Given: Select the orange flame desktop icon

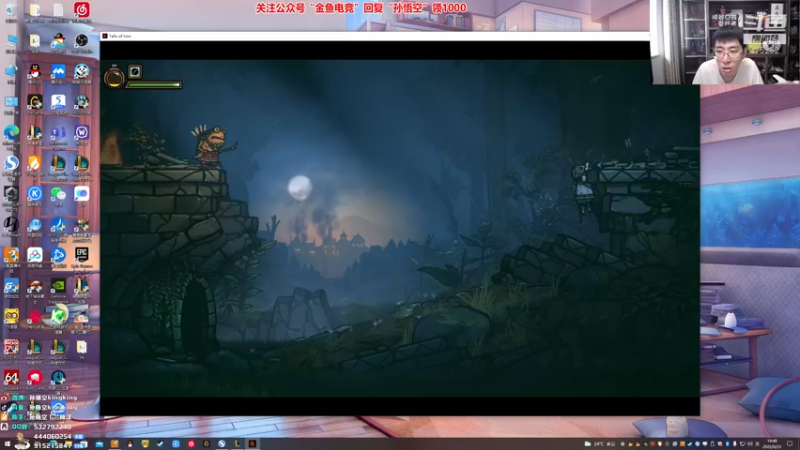Looking at the screenshot, I should coord(35,163).
